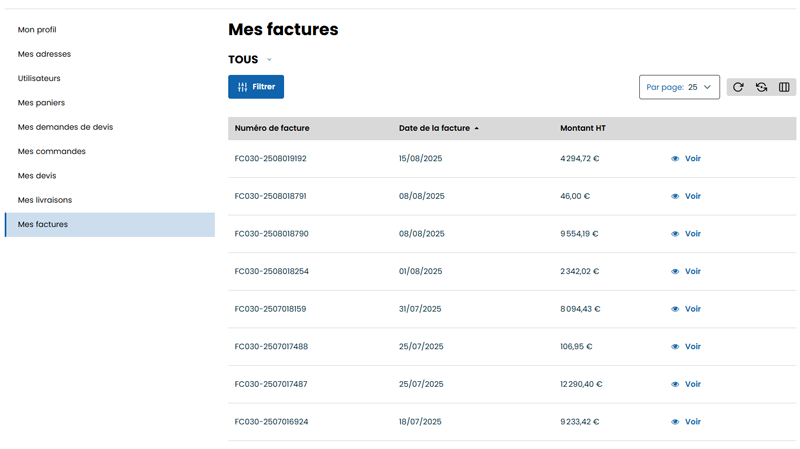
Task: Open Mon profil in sidebar
Action: click(x=37, y=30)
